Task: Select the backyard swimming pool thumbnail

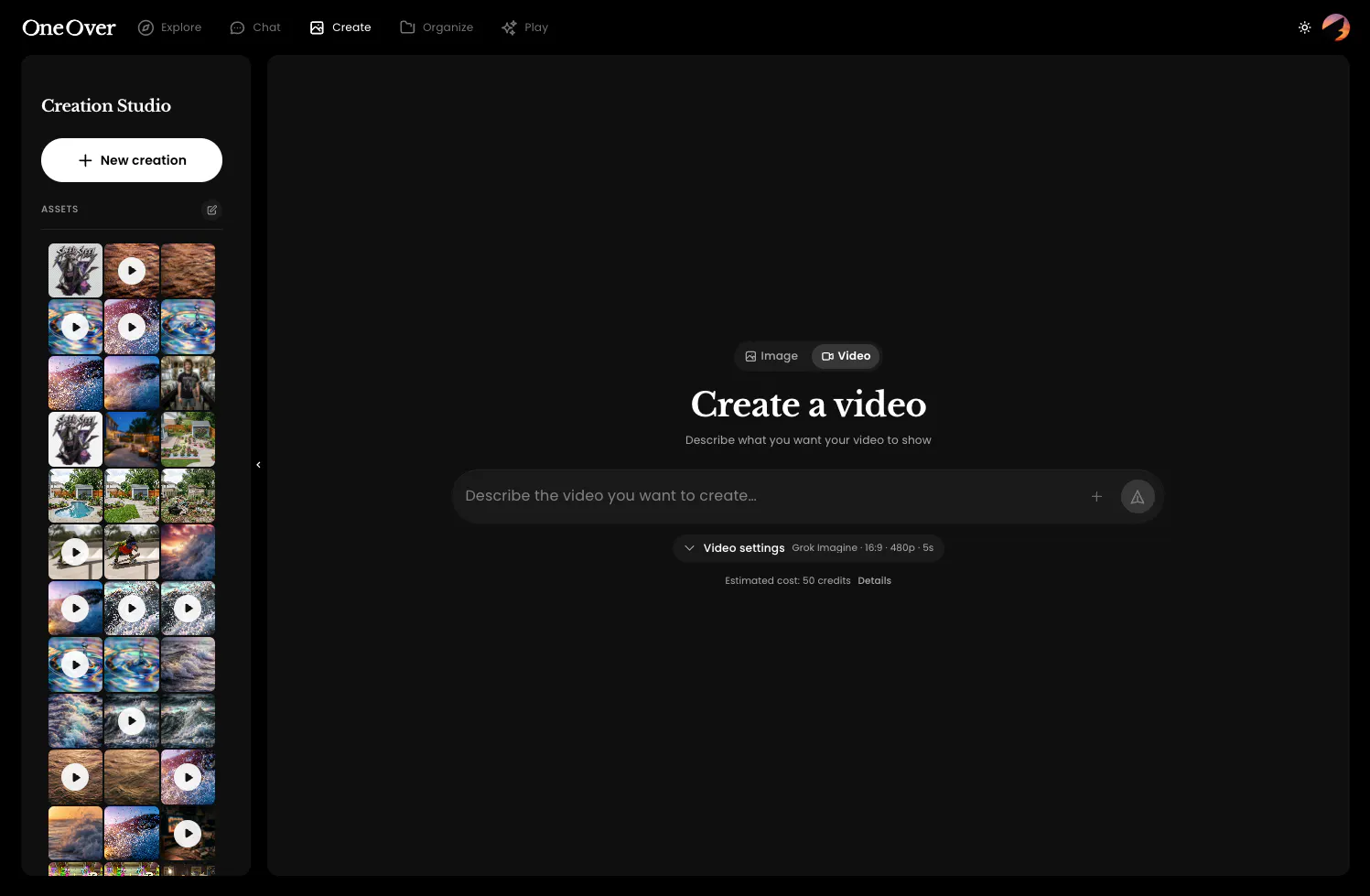Action: click(x=75, y=495)
